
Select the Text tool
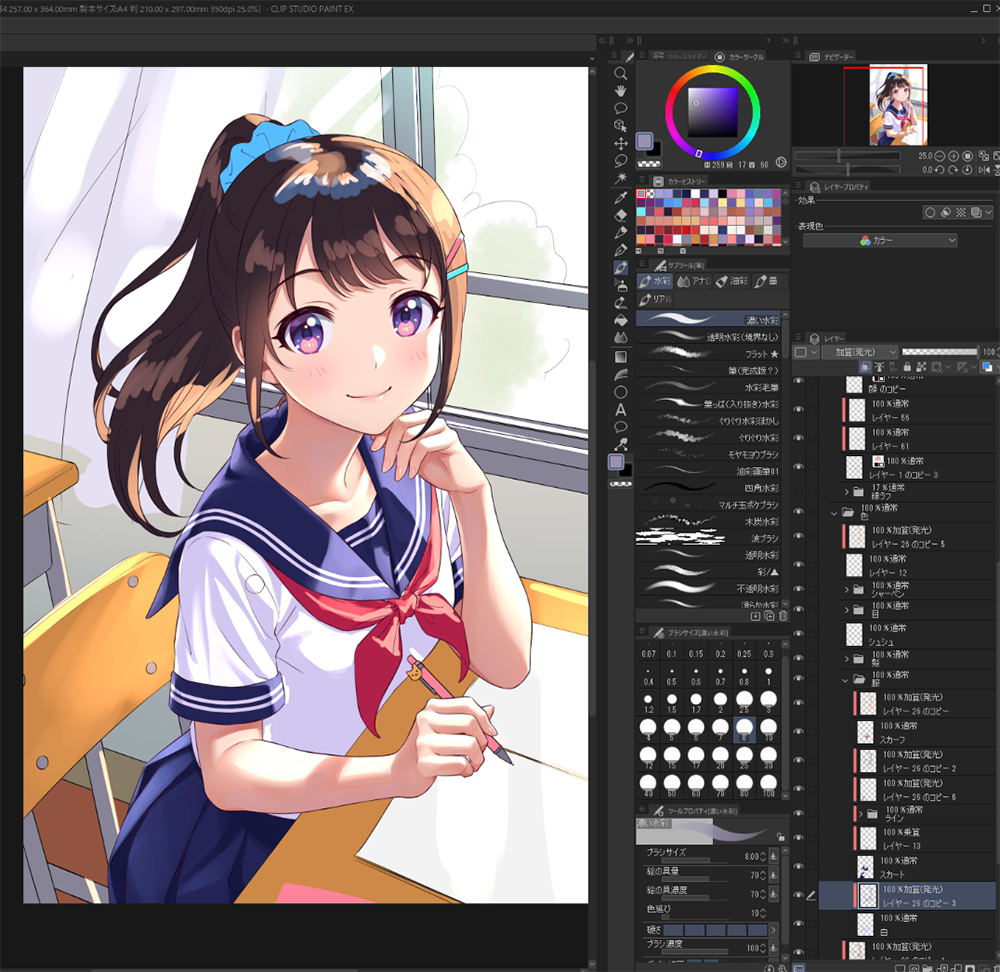coord(620,409)
